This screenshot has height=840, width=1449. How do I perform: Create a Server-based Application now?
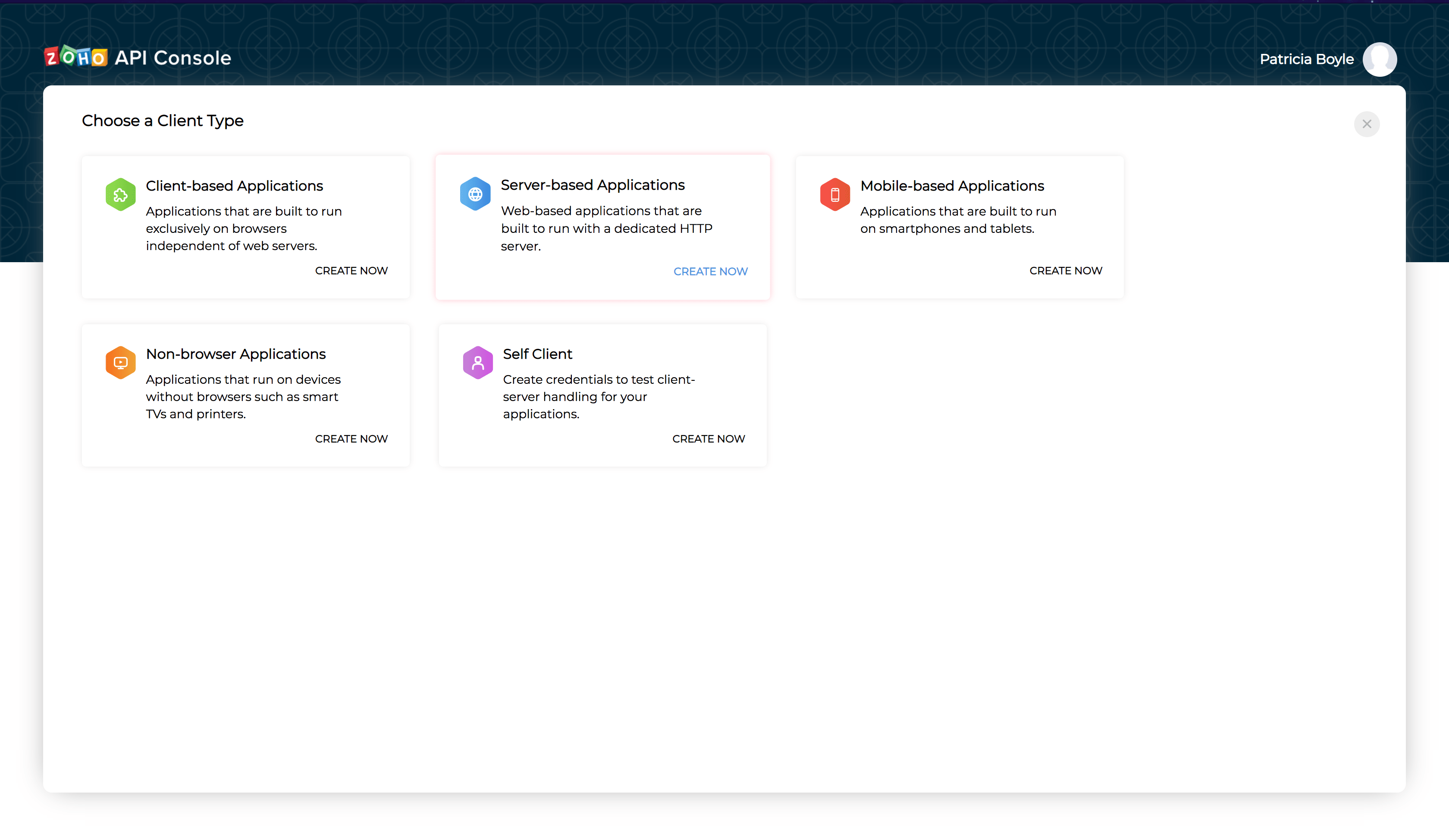pos(710,271)
